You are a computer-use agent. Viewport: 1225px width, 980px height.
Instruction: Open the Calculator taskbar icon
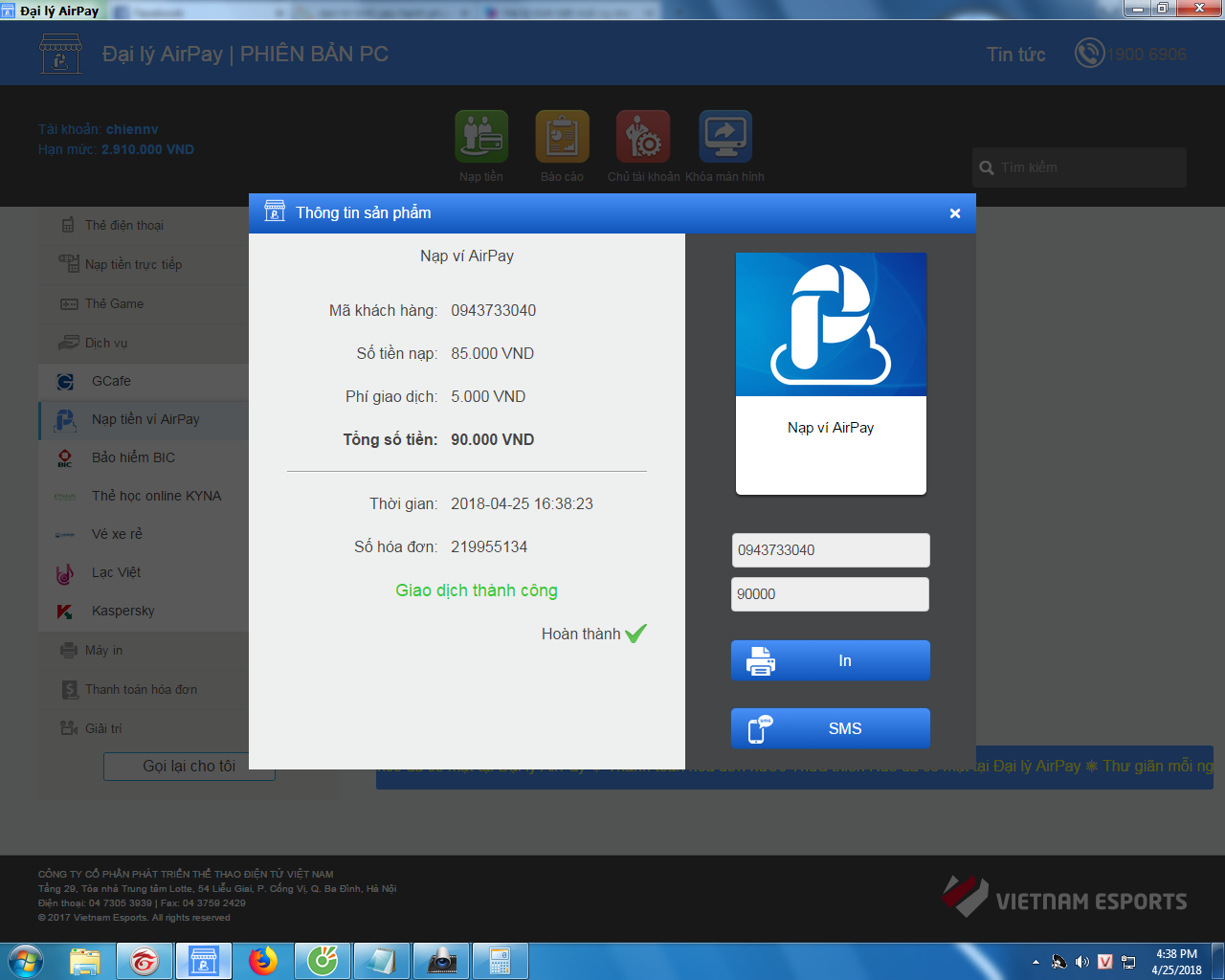[x=500, y=961]
